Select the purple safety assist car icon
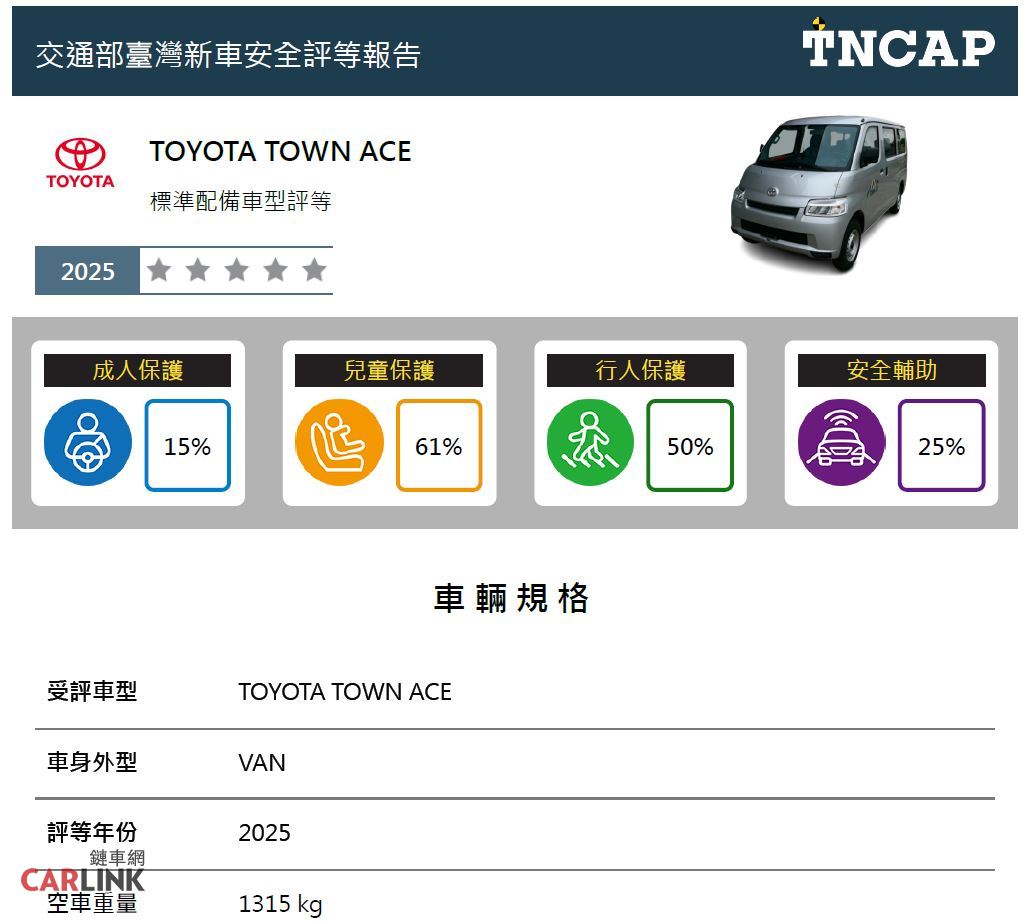The image size is (1026, 922). tap(841, 445)
